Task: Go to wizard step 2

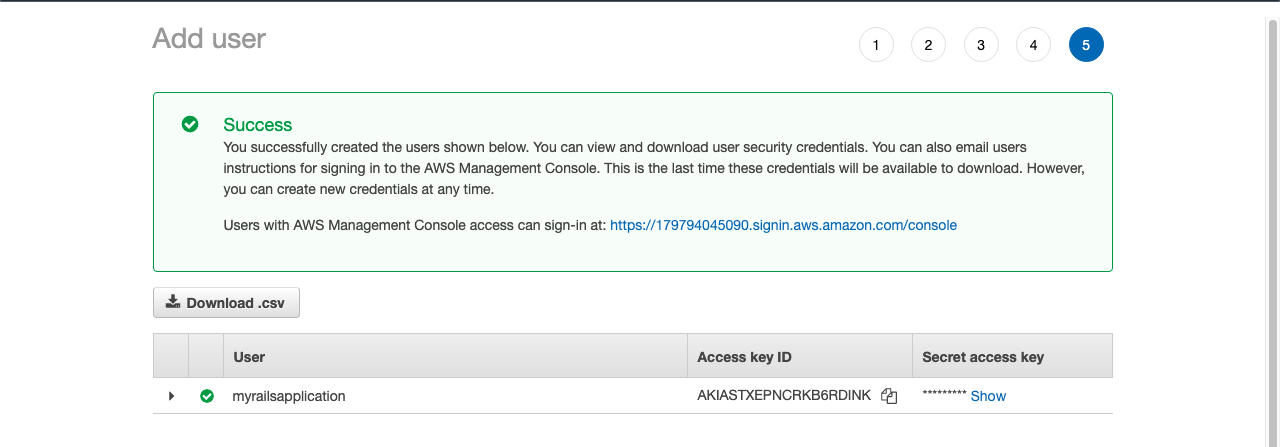Action: 928,45
